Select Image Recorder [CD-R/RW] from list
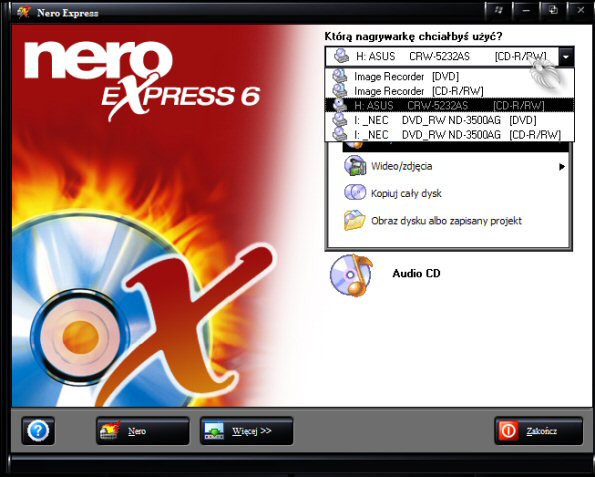 click(450, 91)
